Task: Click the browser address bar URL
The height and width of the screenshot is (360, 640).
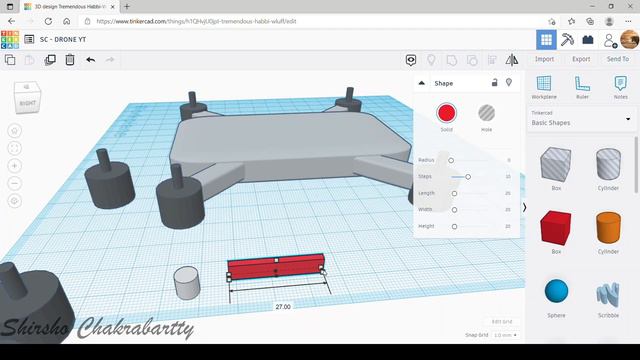Action: (x=196, y=21)
